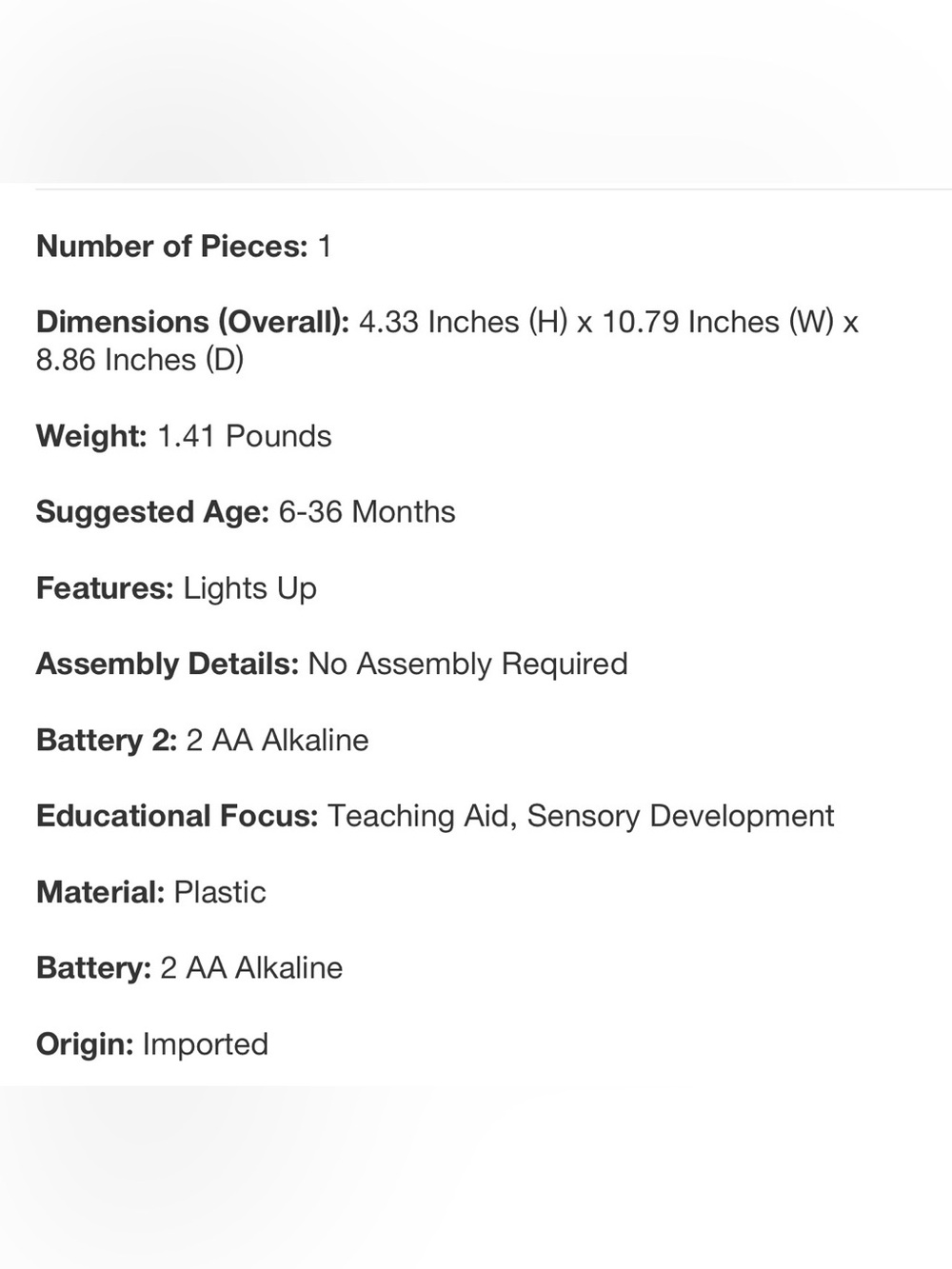Select the Features label
The image size is (952, 1269).
click(x=105, y=588)
